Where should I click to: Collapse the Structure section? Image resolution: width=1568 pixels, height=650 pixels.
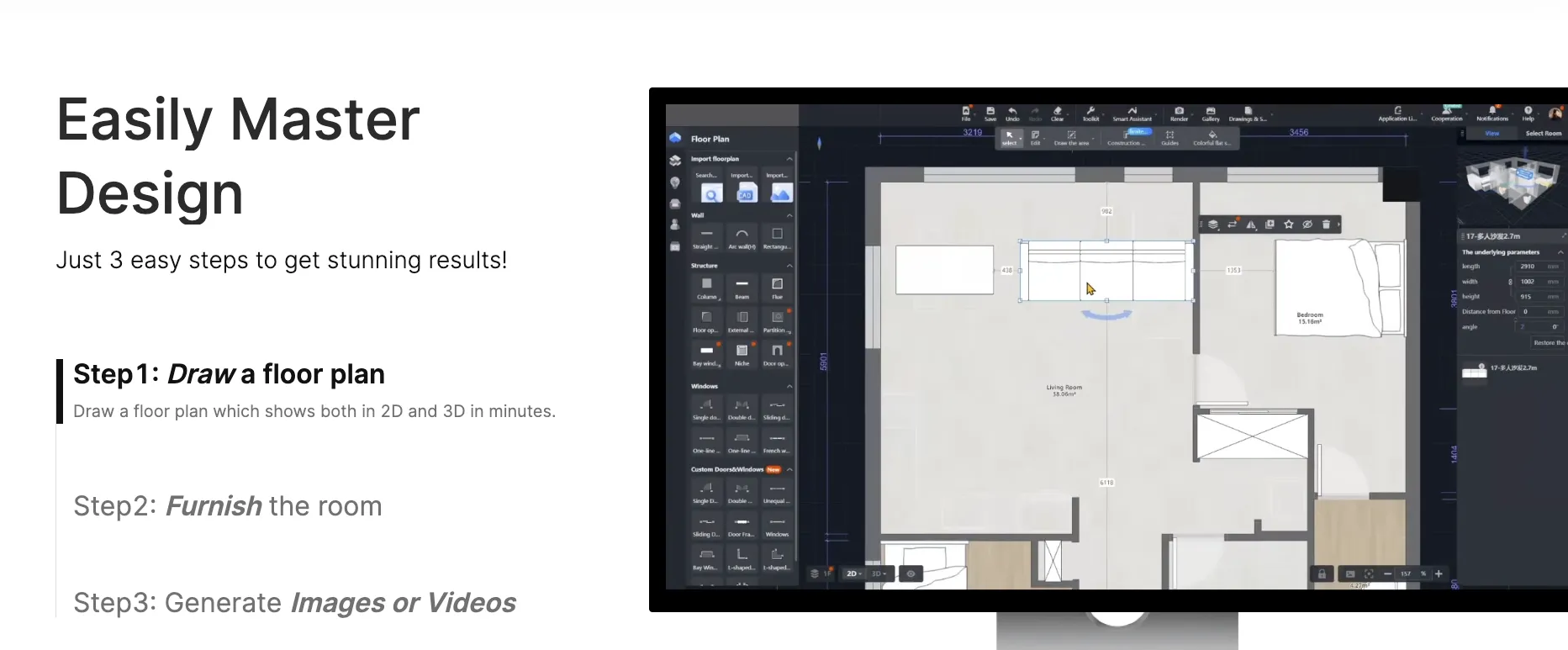click(789, 266)
